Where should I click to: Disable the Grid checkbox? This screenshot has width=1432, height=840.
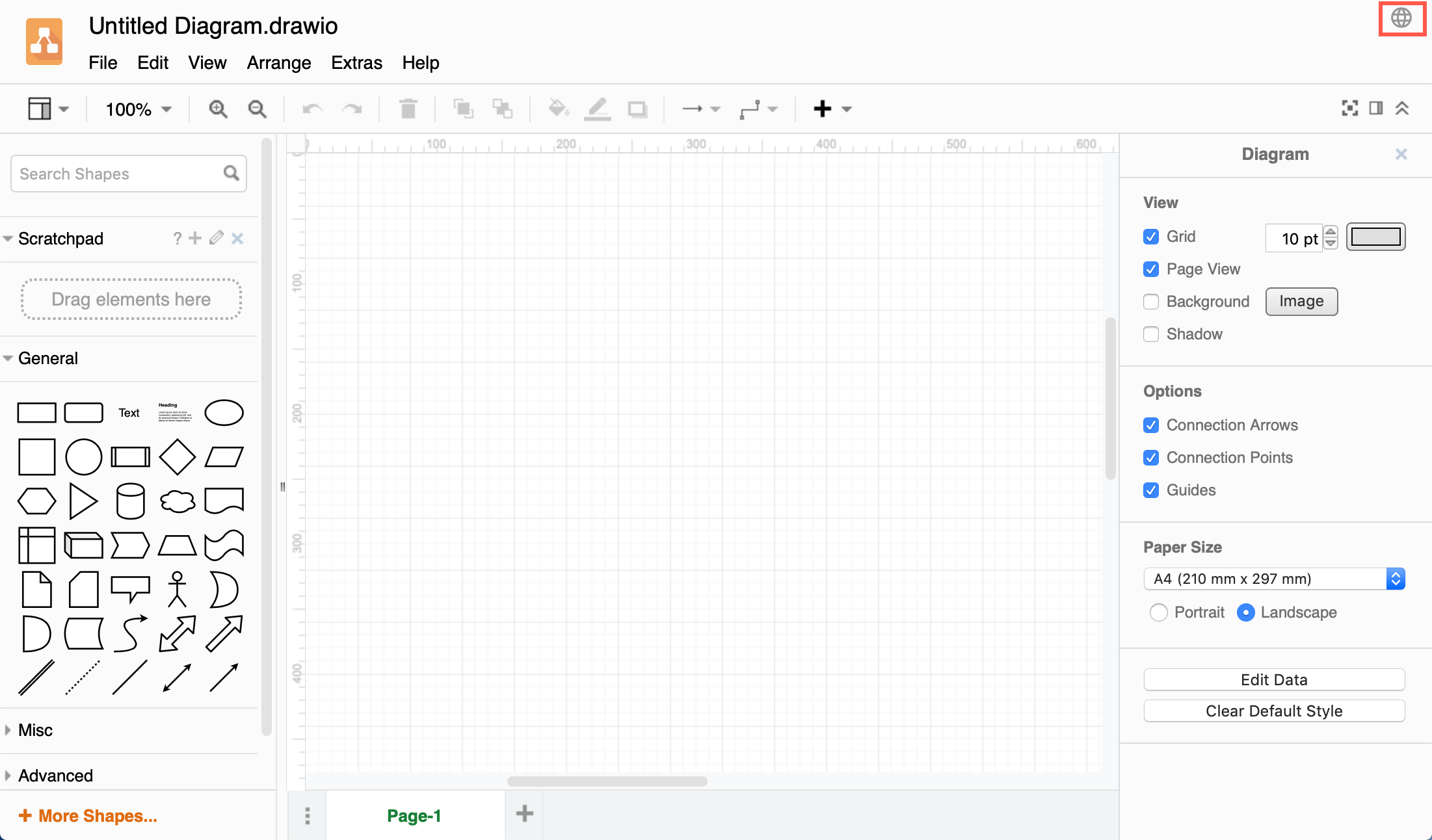(1151, 237)
